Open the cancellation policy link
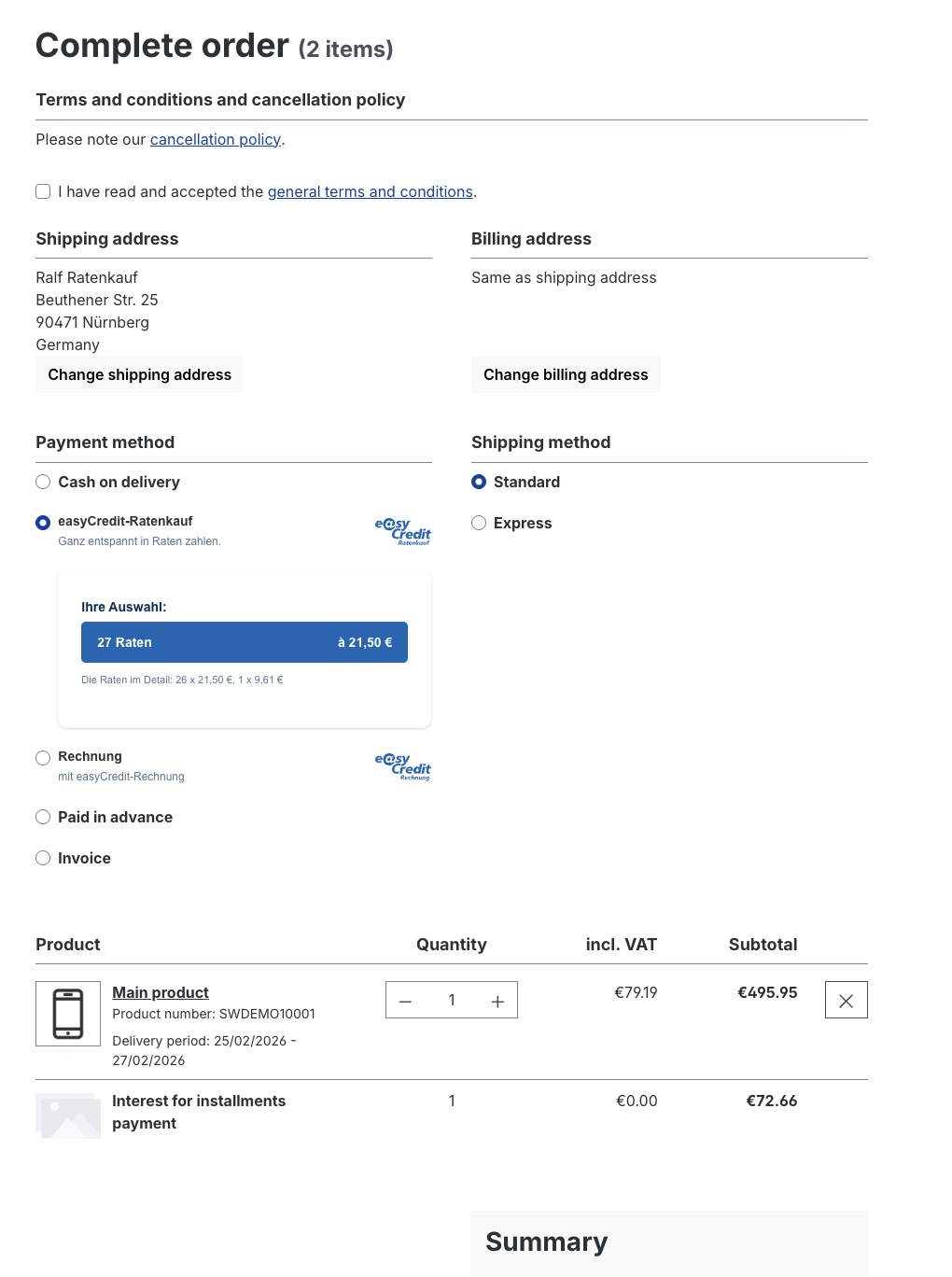The width and height of the screenshot is (952, 1277). (215, 139)
